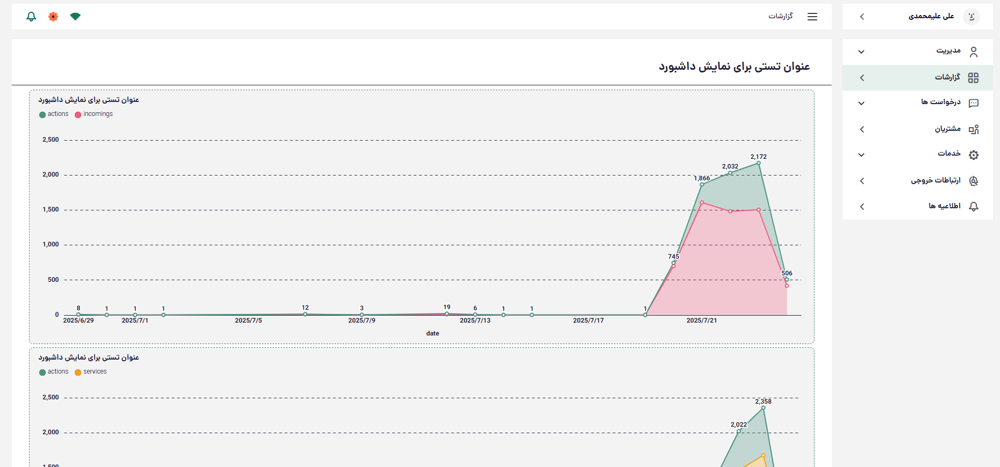Viewport: 1000px width, 467px height.
Task: Toggle the hamburger sidebar menu icon
Action: 812,17
